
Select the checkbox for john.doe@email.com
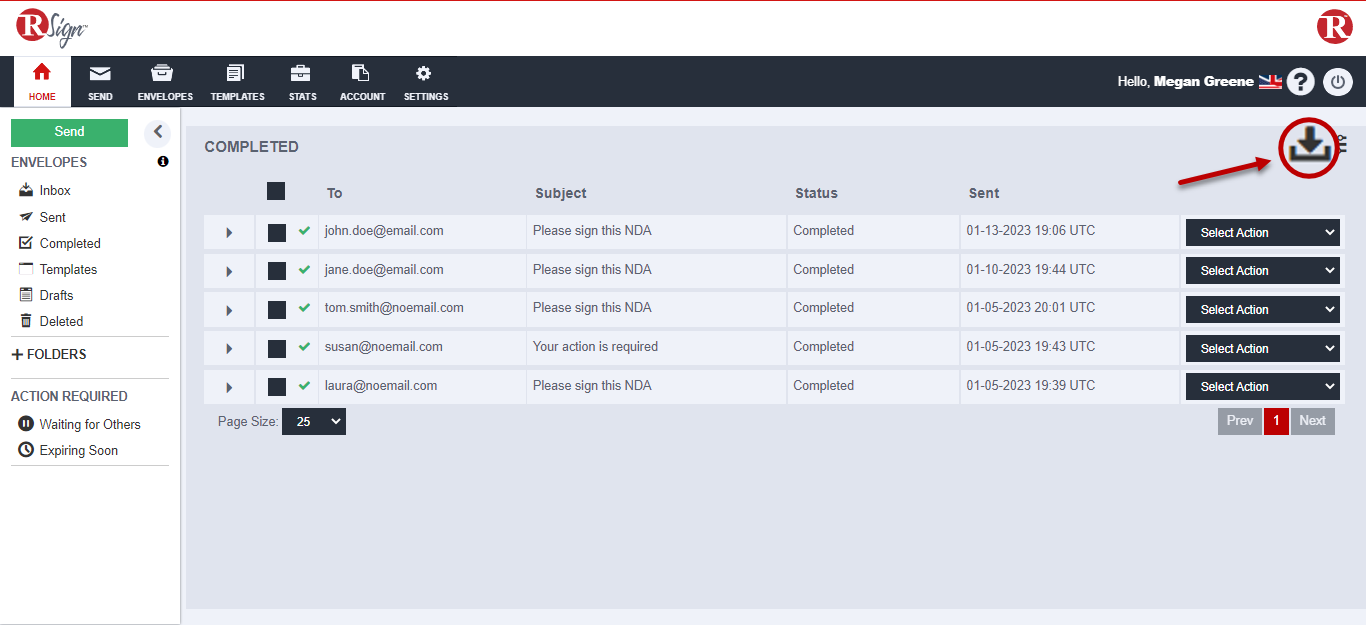277,232
